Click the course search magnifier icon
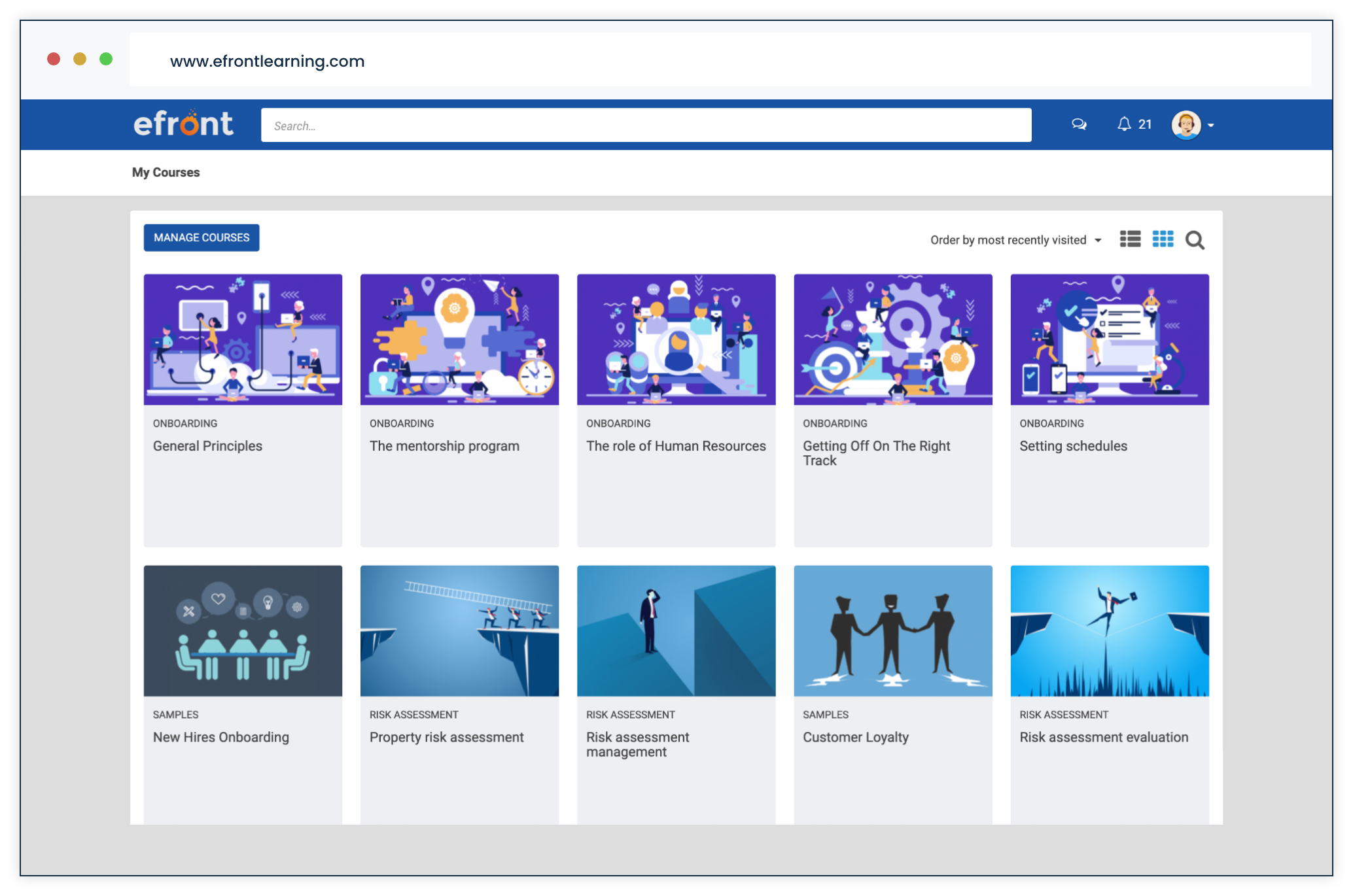 [x=1195, y=241]
